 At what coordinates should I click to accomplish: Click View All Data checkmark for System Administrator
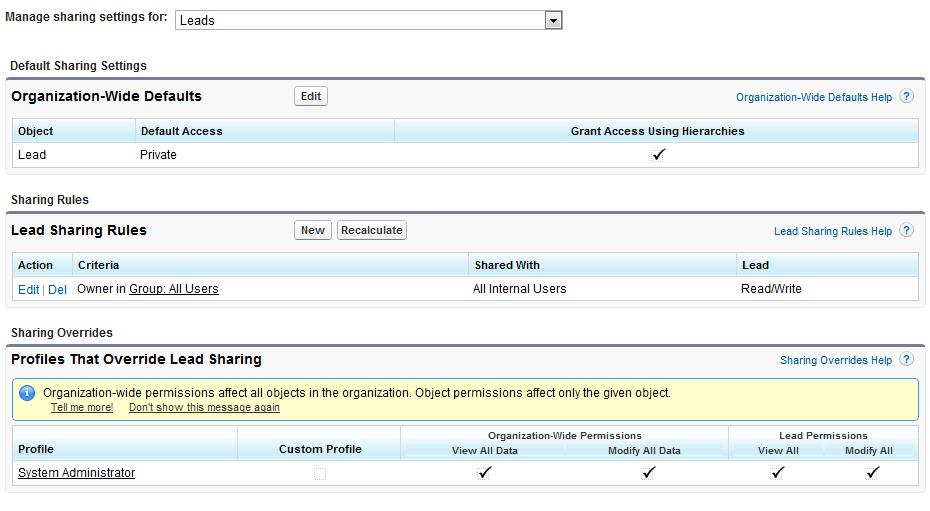click(485, 472)
